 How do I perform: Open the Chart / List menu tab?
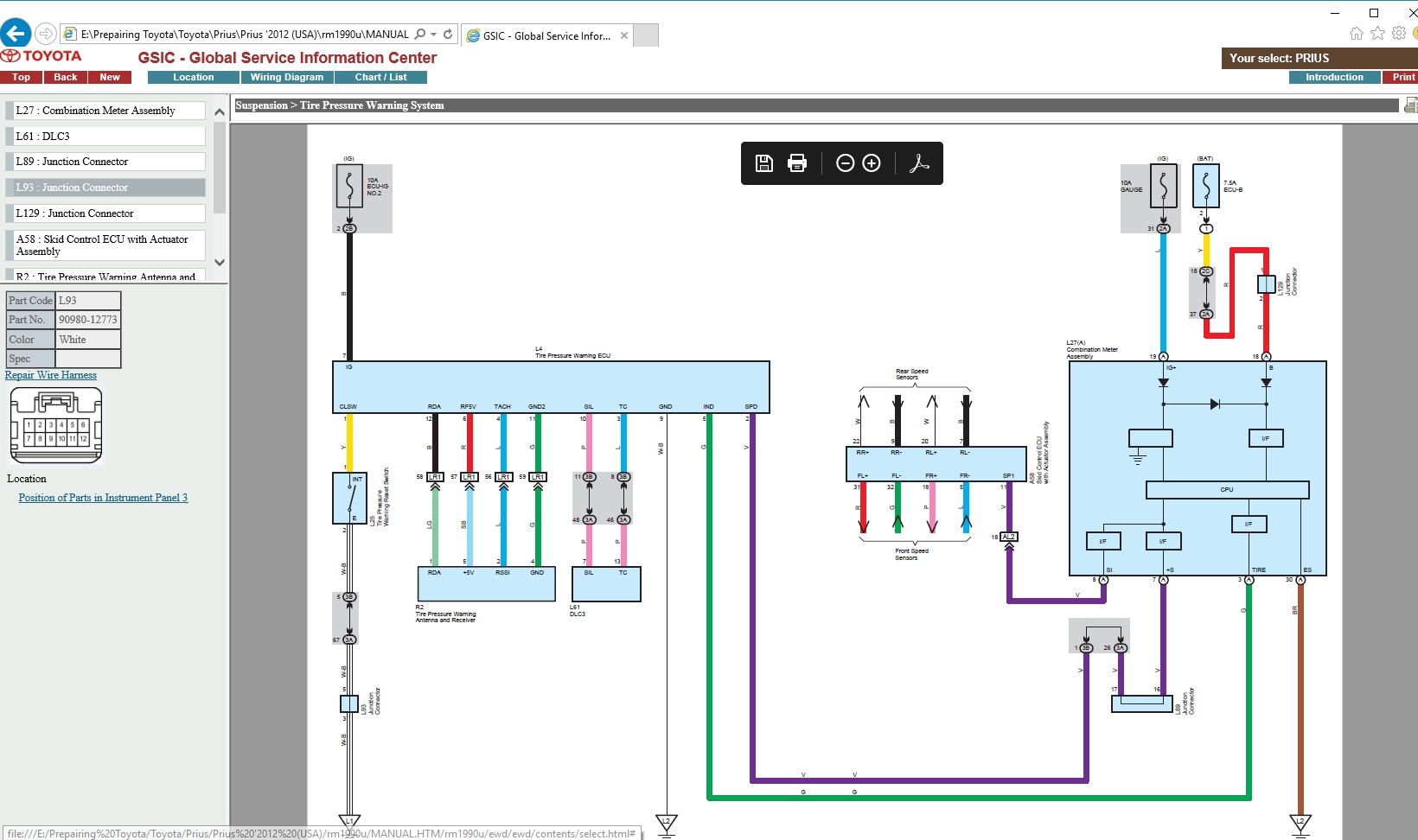point(380,77)
